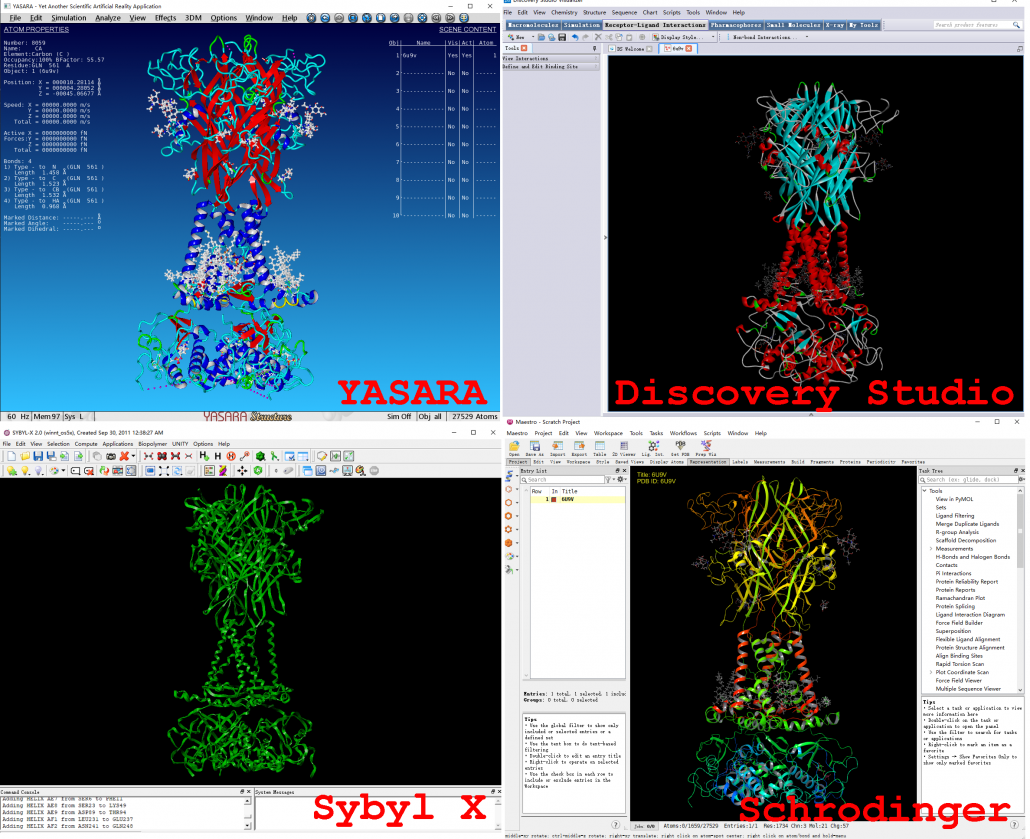This screenshot has width=1030, height=839.
Task: Toggle the In checkbox for entry 6U9V
Action: click(x=553, y=499)
